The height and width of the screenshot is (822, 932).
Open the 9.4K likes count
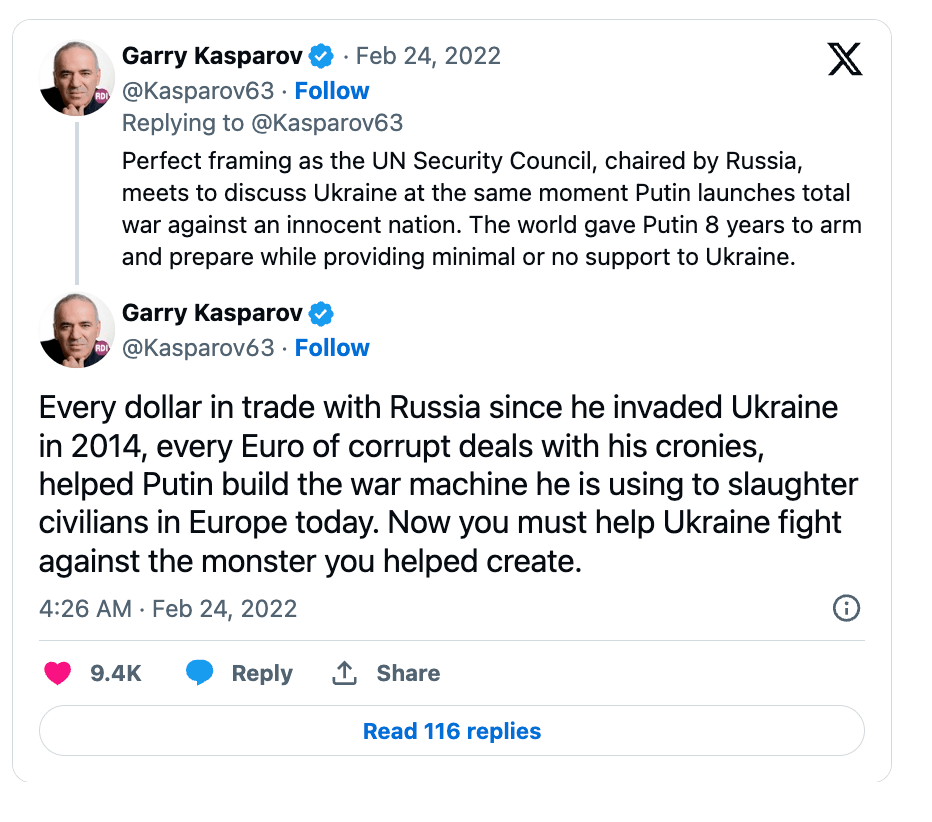116,673
